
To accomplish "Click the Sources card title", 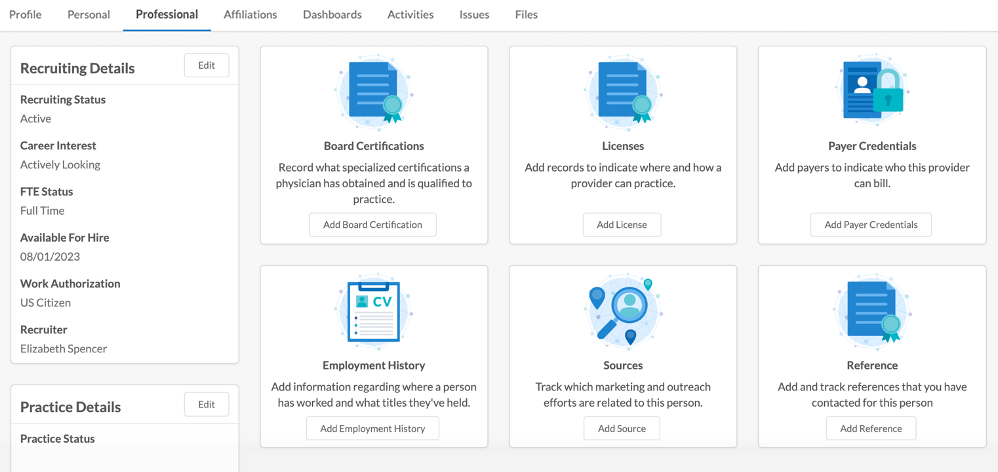I will [622, 365].
